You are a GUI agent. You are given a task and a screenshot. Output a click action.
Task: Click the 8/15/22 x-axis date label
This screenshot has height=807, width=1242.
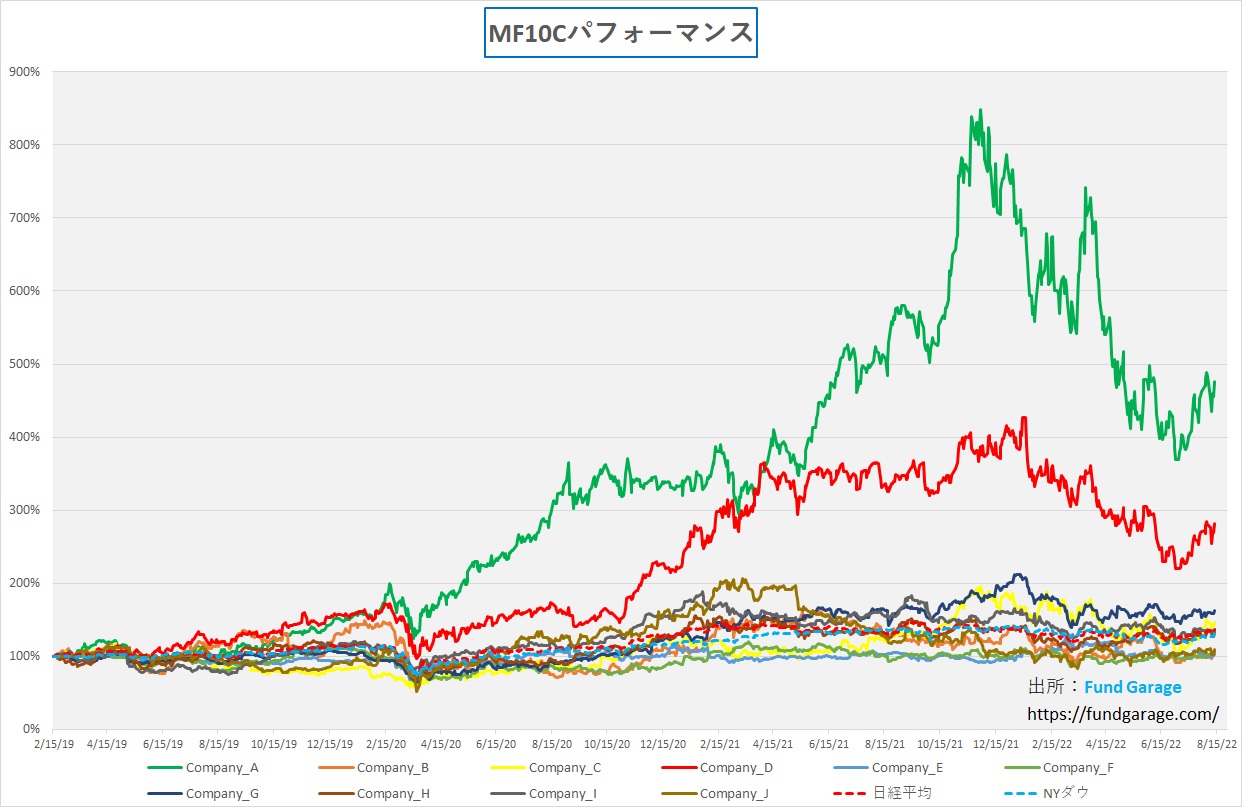tap(1213, 744)
